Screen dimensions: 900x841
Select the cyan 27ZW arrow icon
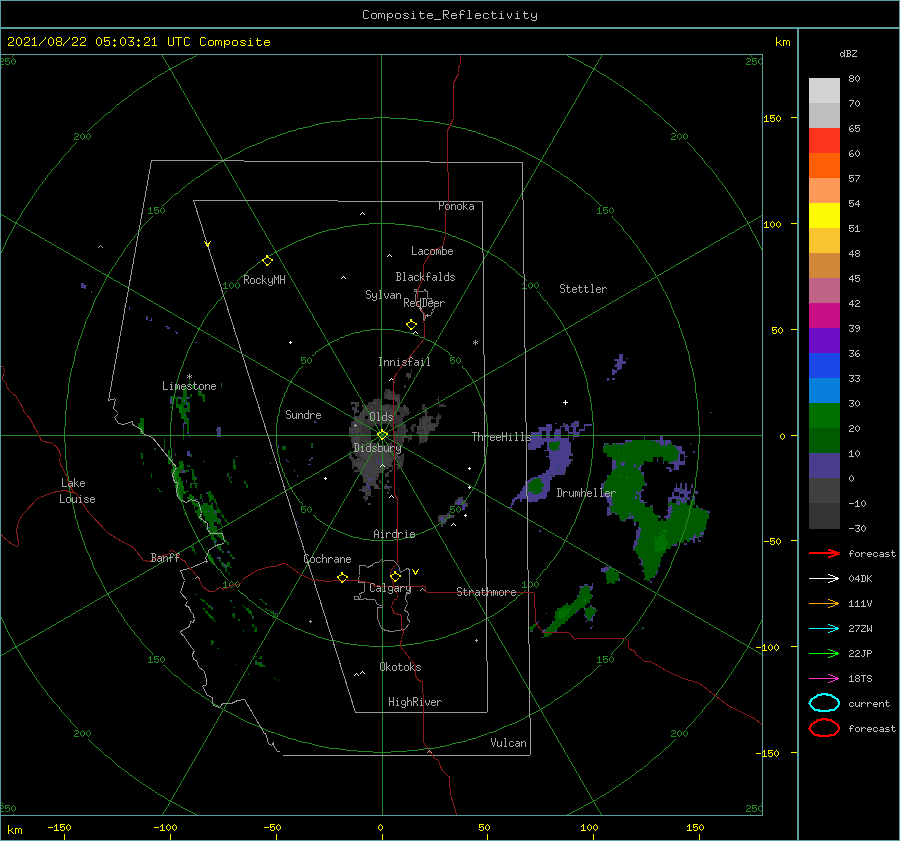824,629
